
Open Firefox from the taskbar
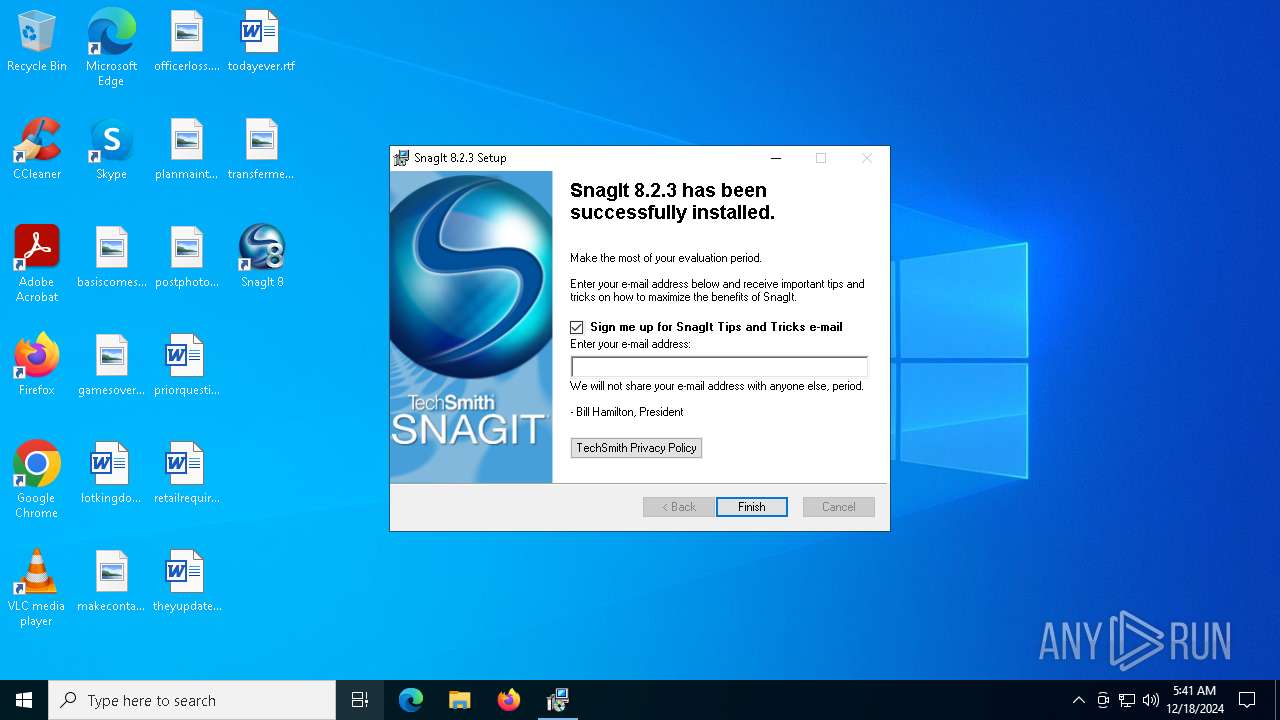(x=509, y=700)
